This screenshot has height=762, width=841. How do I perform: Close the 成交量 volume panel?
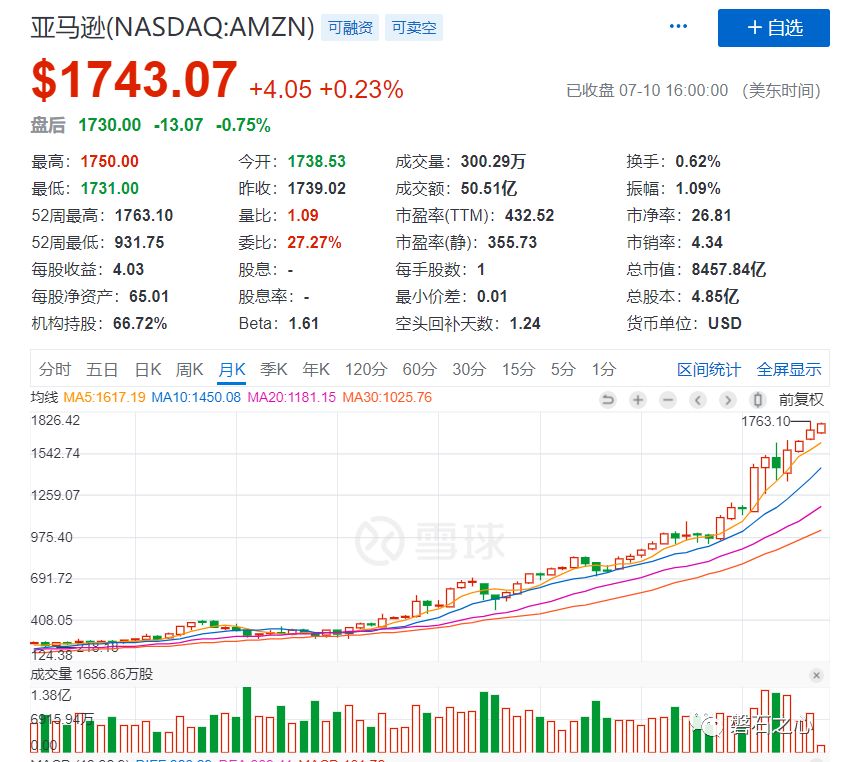[x=816, y=675]
